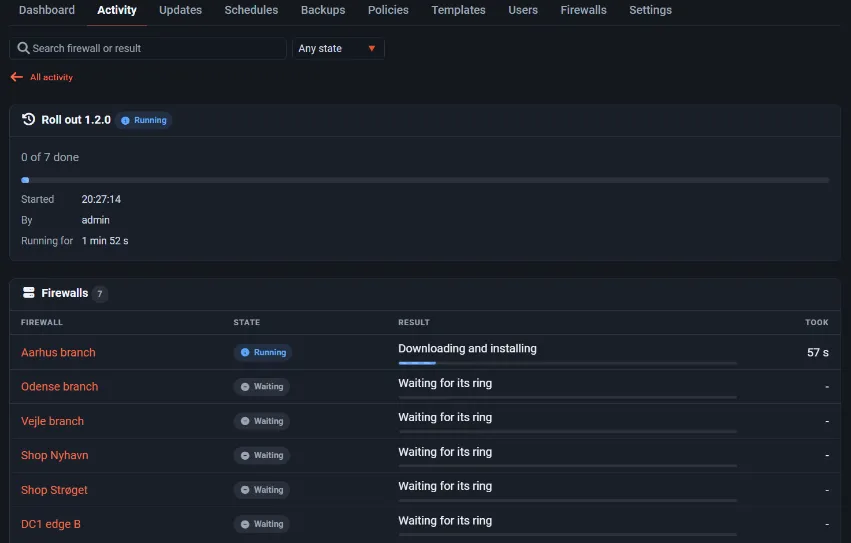Click the STATE column header
The image size is (851, 543).
246,322
